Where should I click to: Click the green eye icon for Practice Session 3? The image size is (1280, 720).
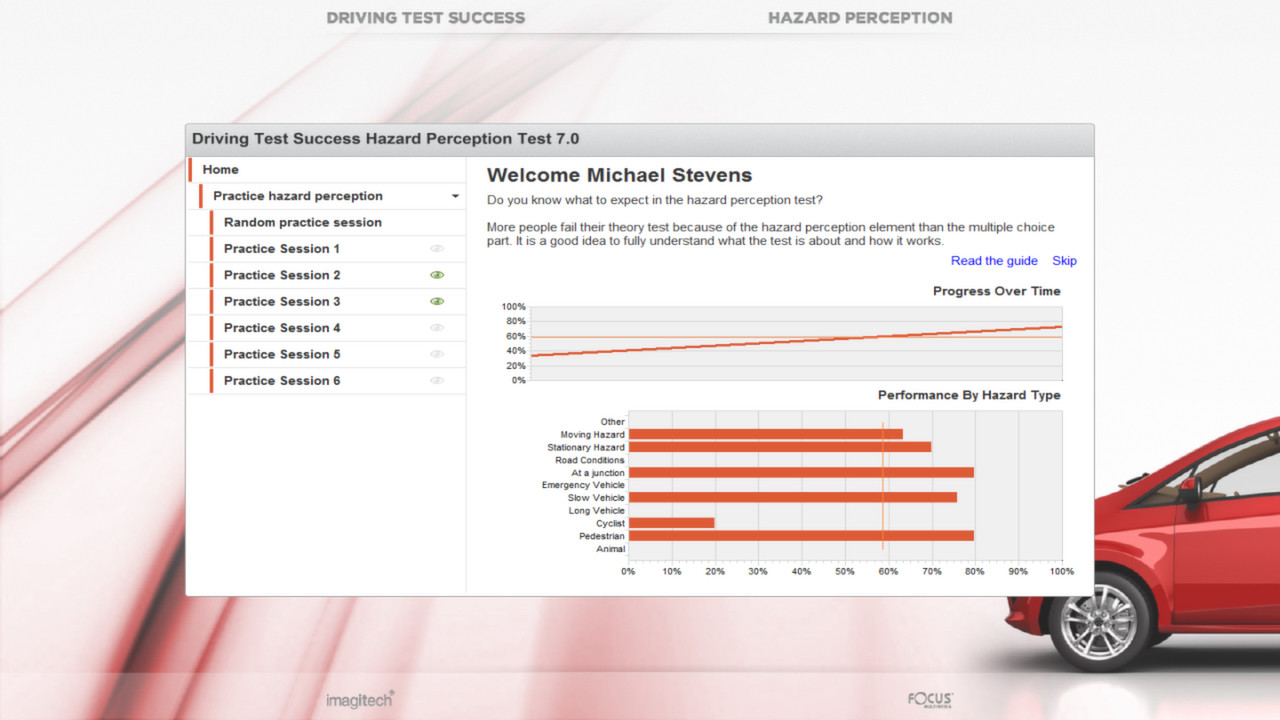coord(436,301)
